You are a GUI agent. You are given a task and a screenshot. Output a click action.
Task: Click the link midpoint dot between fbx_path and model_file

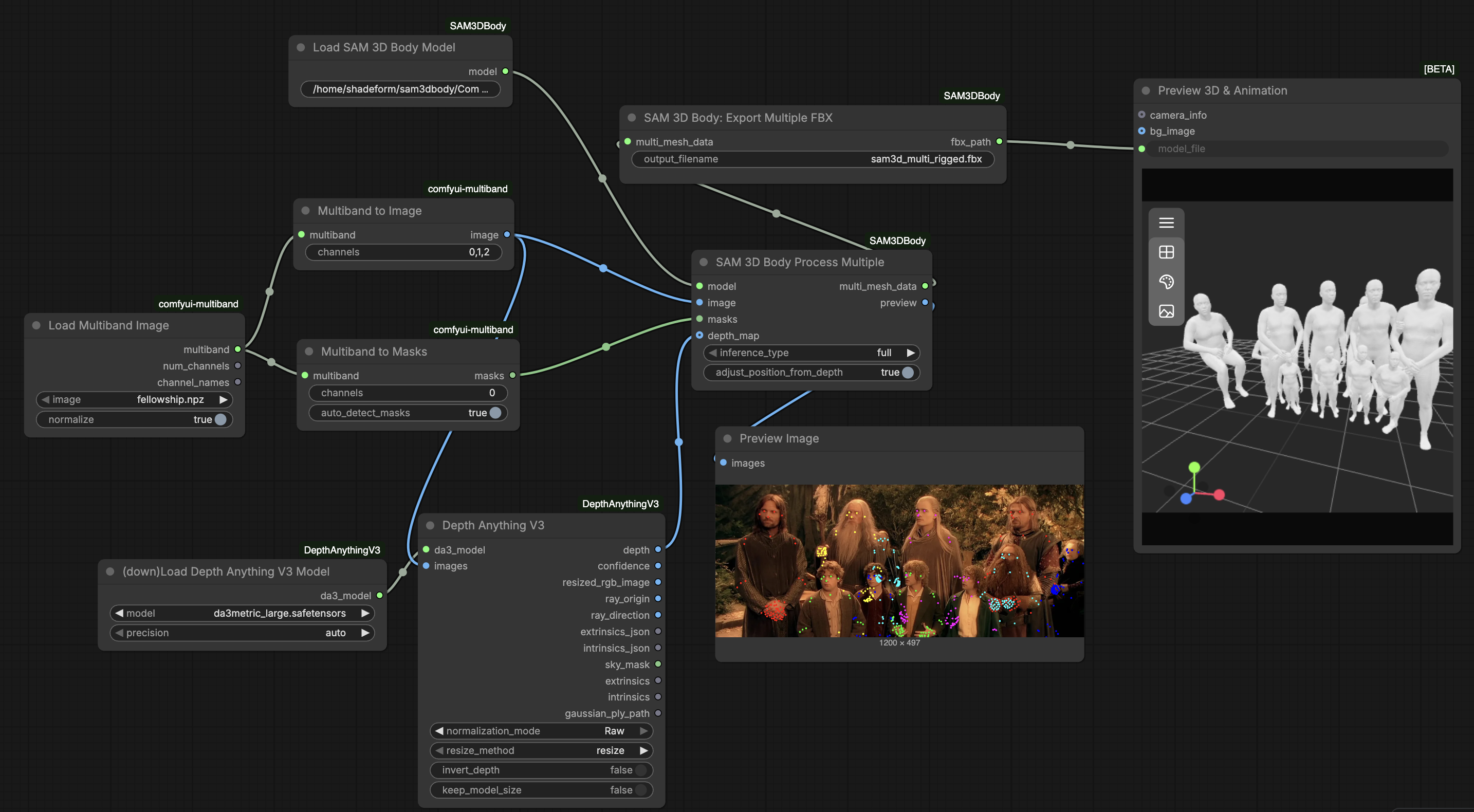1070,145
